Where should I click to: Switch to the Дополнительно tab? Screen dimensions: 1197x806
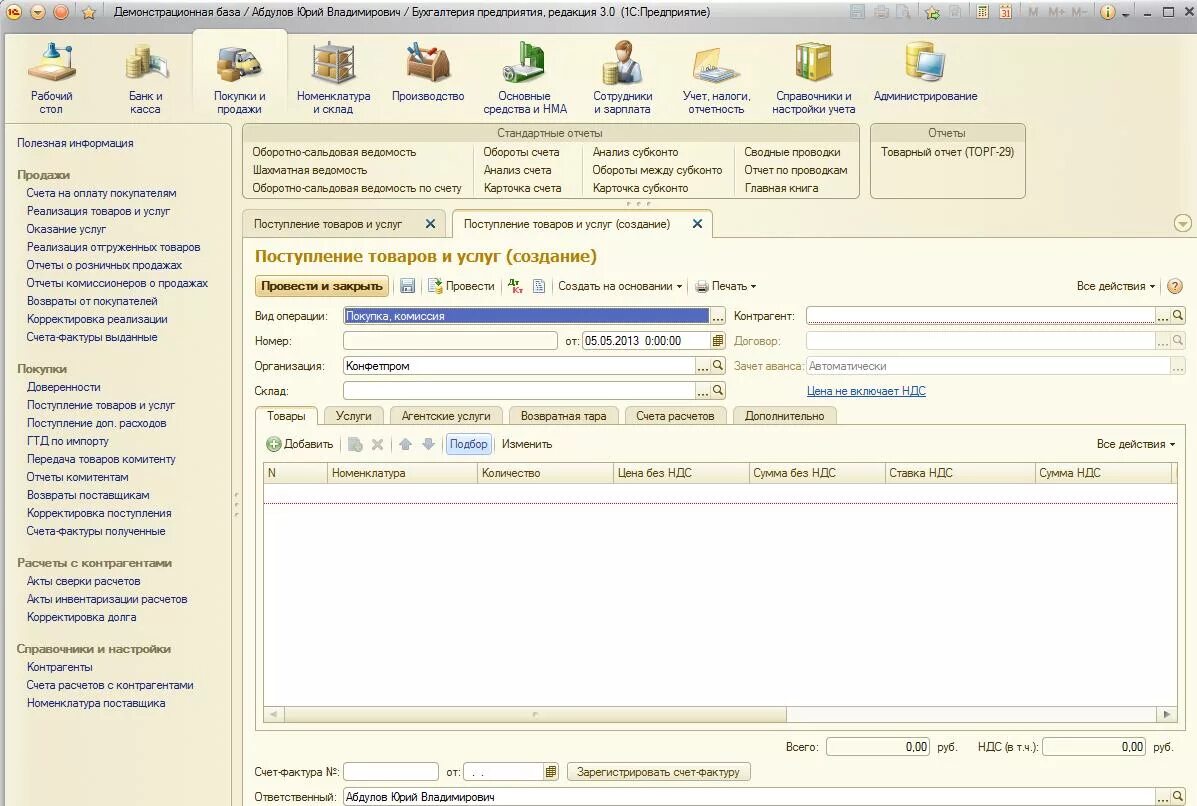[x=784, y=416]
